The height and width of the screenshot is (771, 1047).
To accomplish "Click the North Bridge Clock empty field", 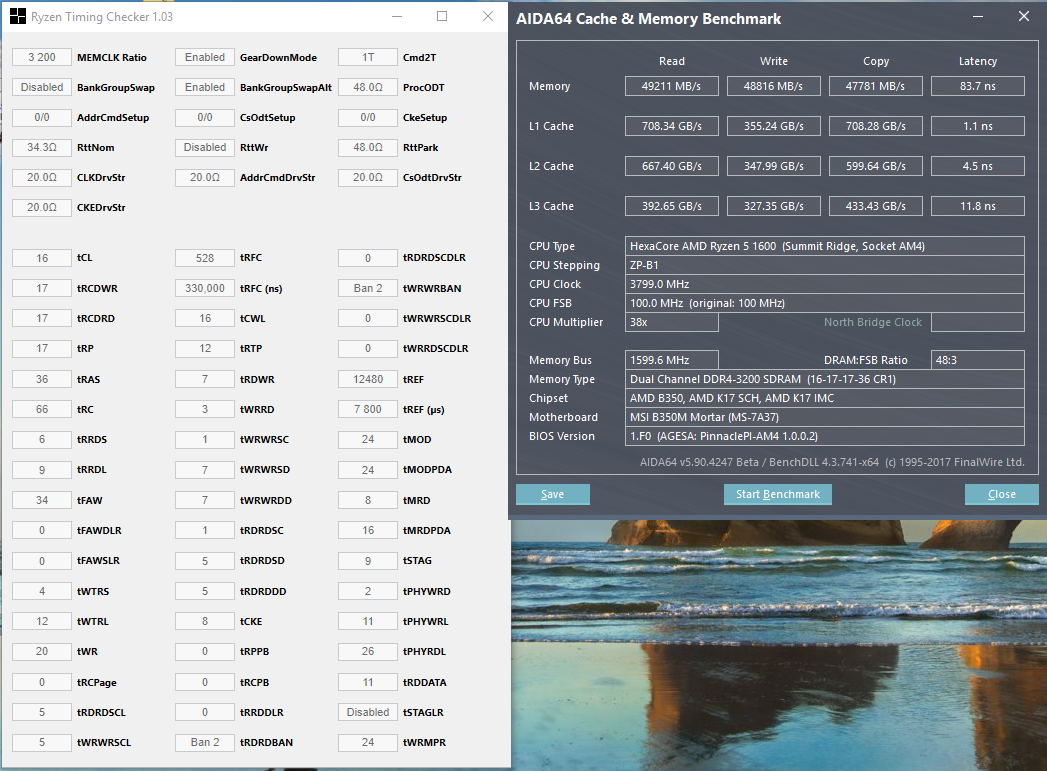I will 978,322.
